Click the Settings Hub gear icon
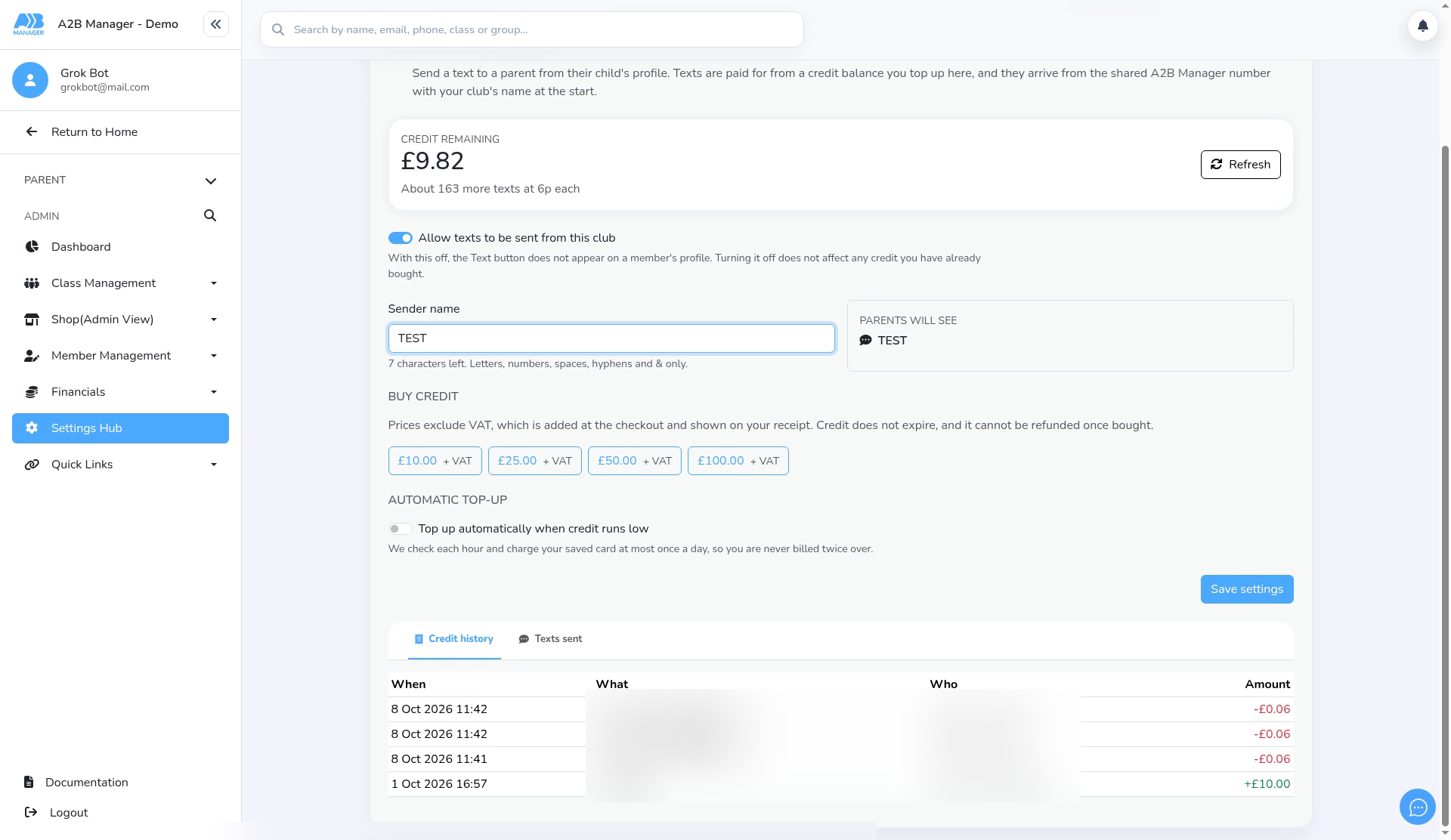Screen dimensions: 1451x840 [x=32, y=428]
